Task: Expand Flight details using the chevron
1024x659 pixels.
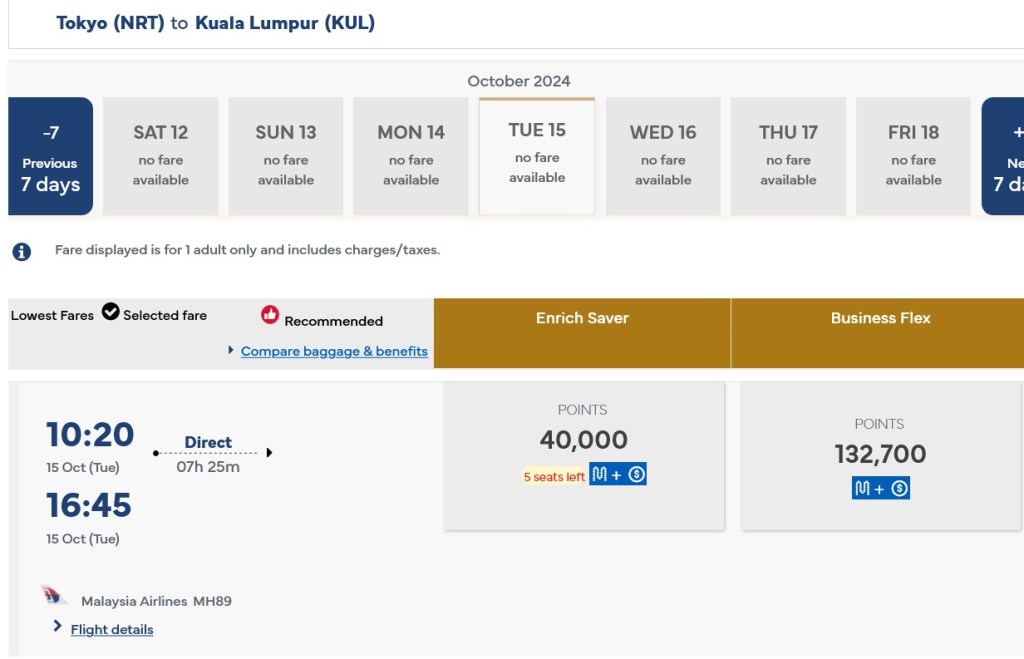Action: point(58,627)
